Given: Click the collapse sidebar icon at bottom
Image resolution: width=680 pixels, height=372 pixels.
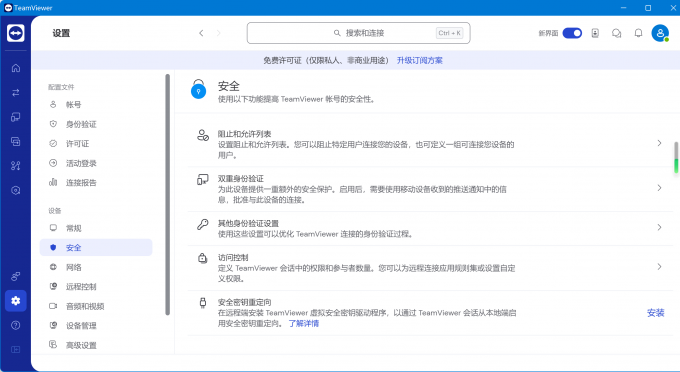Looking at the screenshot, I should point(16,349).
